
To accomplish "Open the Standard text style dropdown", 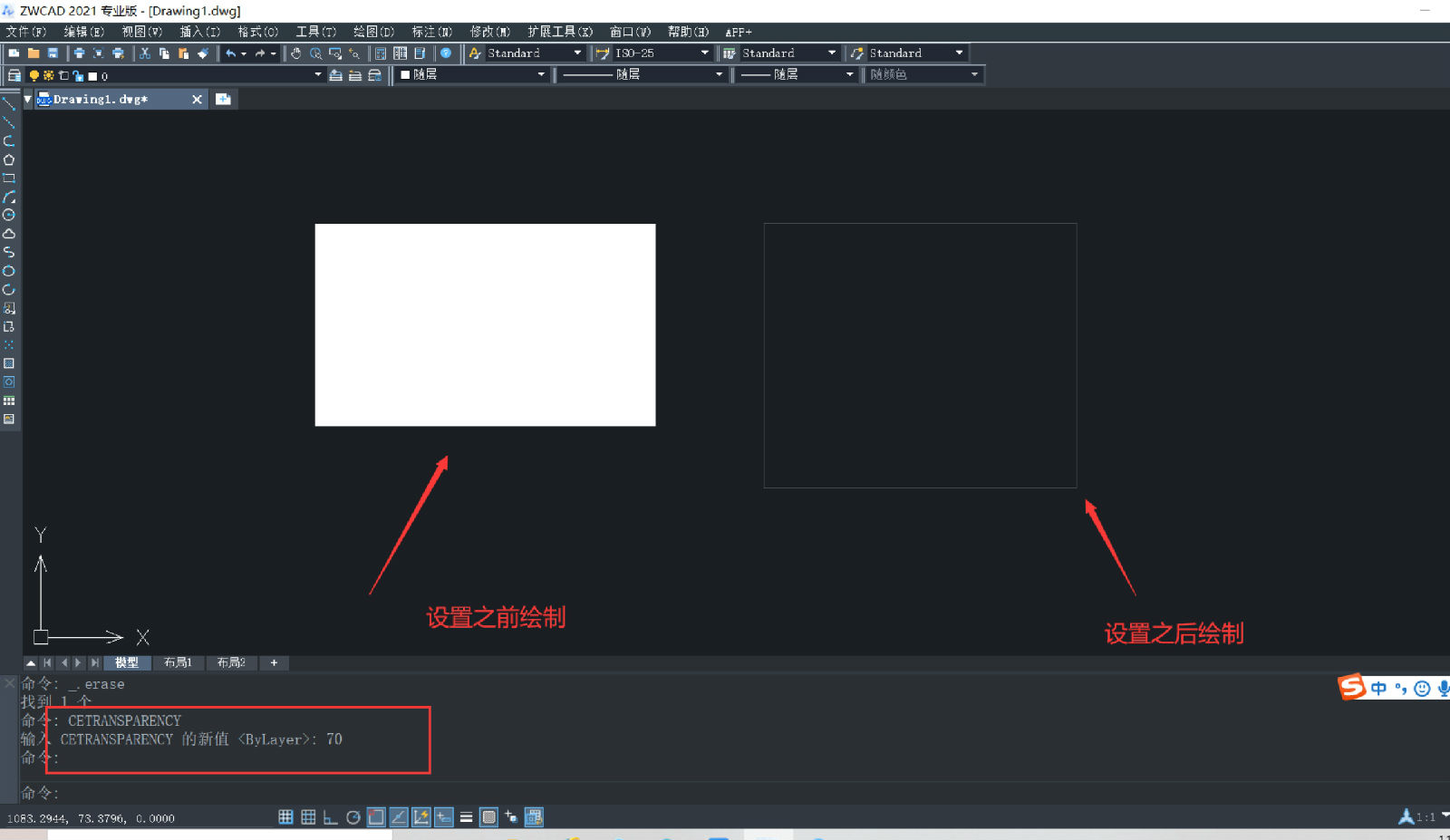I will (x=578, y=53).
